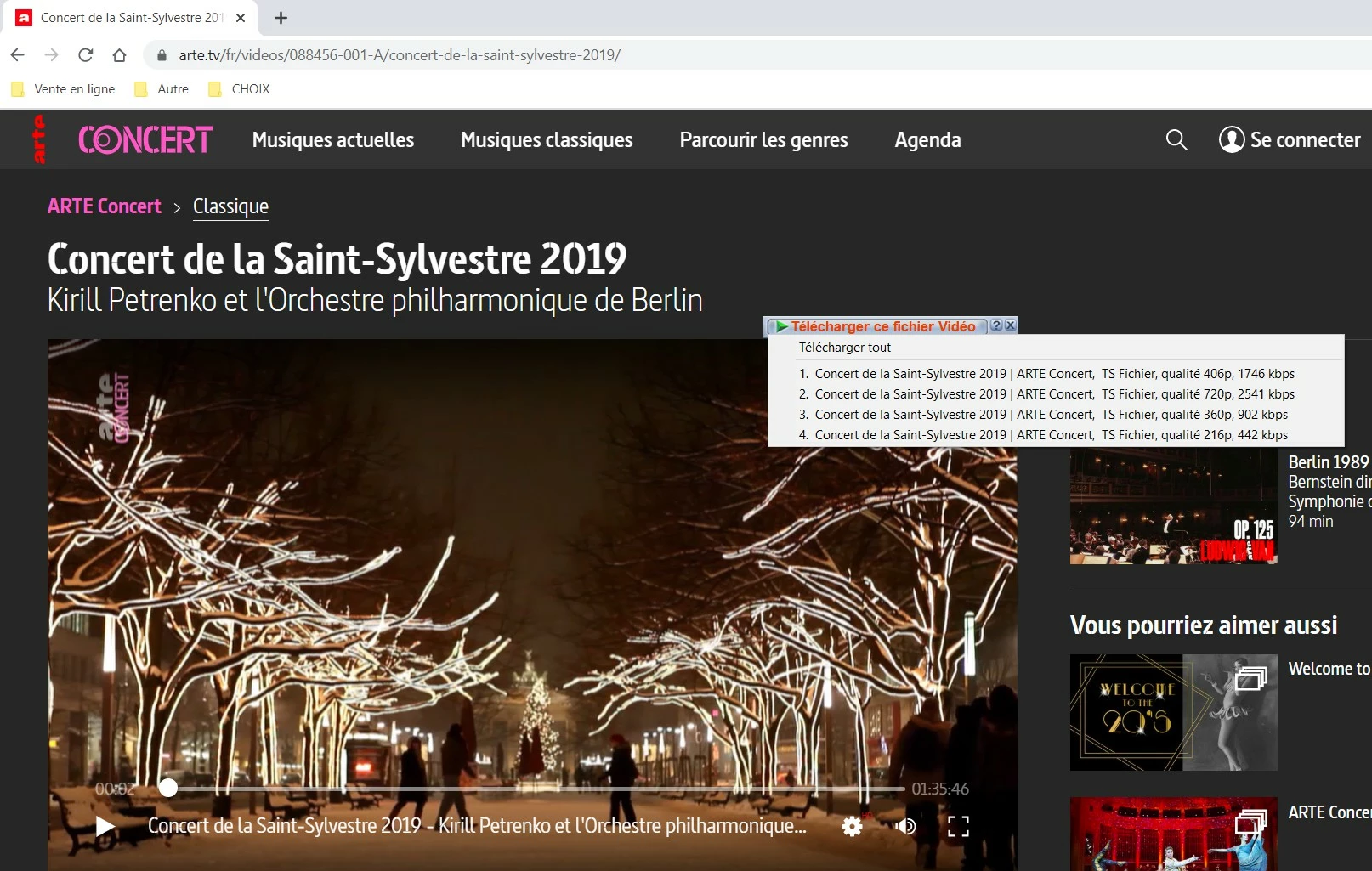Open the CHOIX bookmark folder
The height and width of the screenshot is (871, 1372).
(x=240, y=89)
